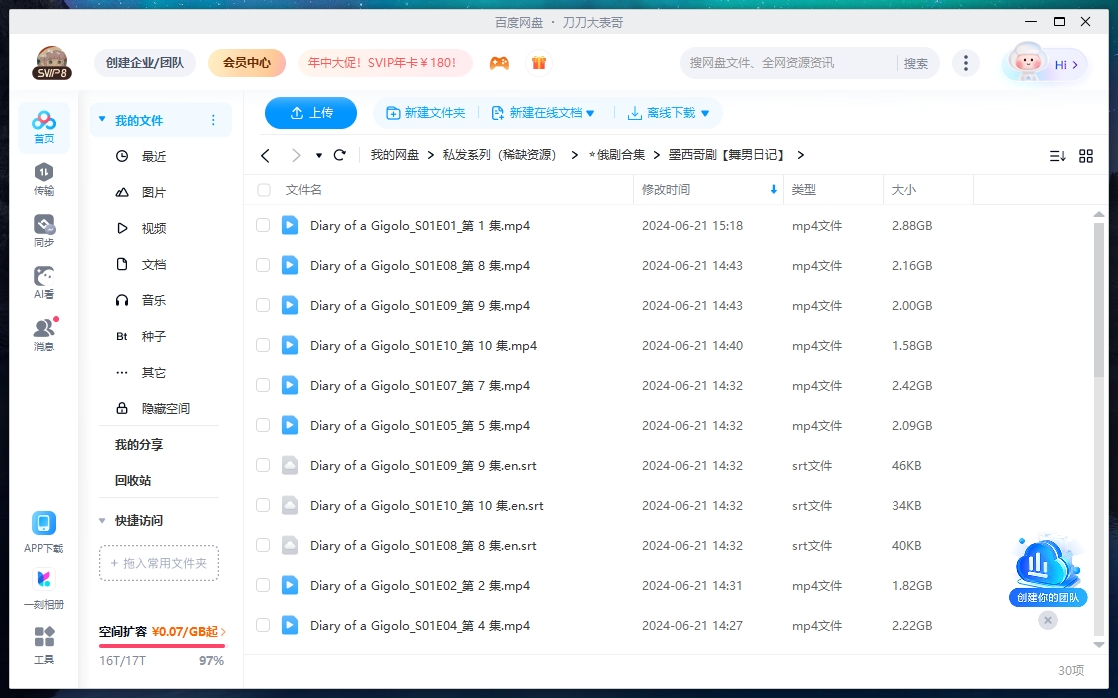Open the 同步 sync panel
Image resolution: width=1118 pixels, height=698 pixels.
pos(43,228)
